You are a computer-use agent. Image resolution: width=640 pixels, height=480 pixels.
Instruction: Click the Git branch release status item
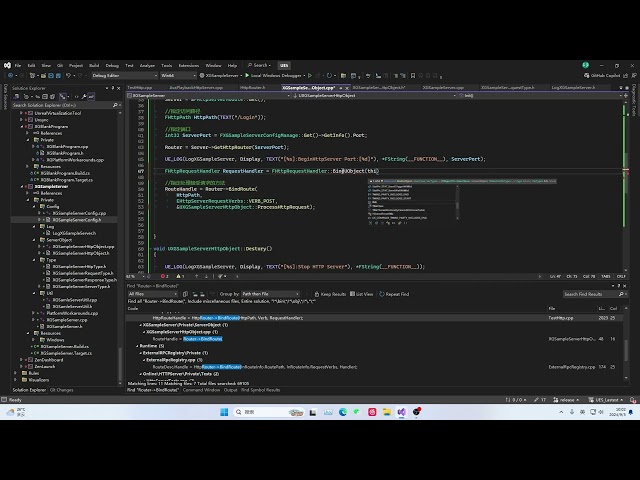[566, 400]
